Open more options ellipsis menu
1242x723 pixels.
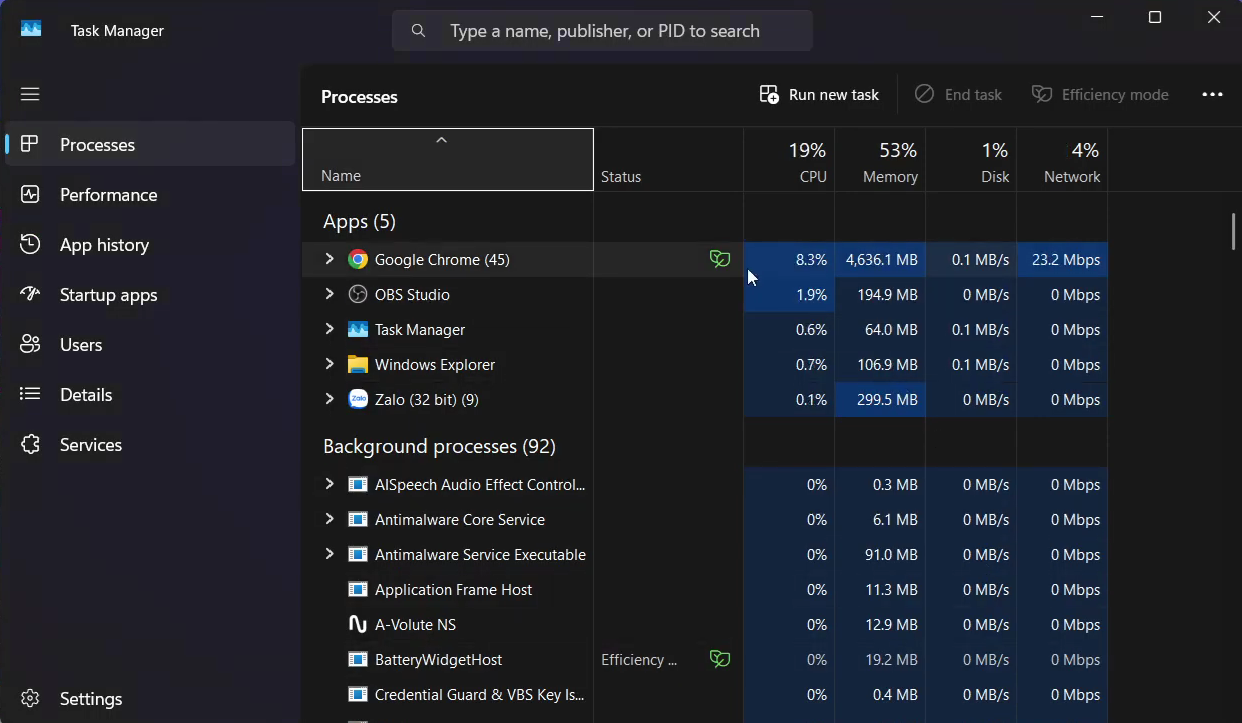point(1212,95)
